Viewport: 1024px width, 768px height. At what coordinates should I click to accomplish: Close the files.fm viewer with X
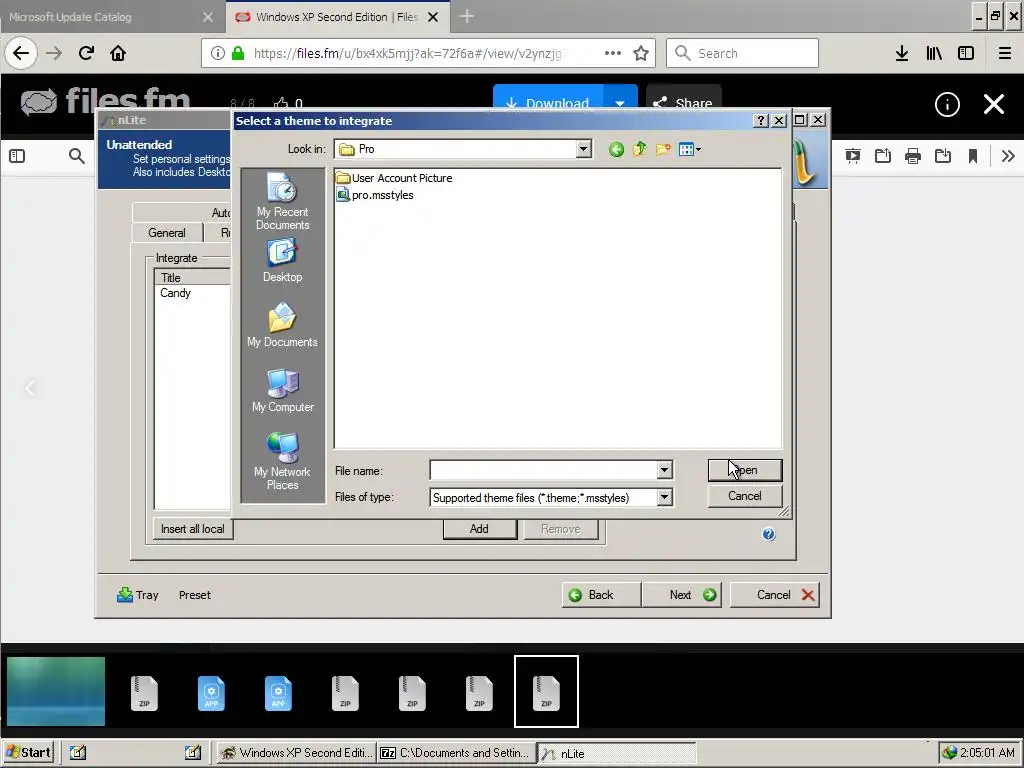(x=994, y=104)
